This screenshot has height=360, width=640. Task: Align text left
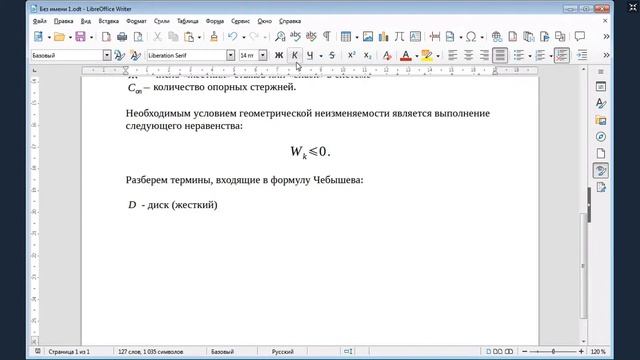[x=452, y=55]
